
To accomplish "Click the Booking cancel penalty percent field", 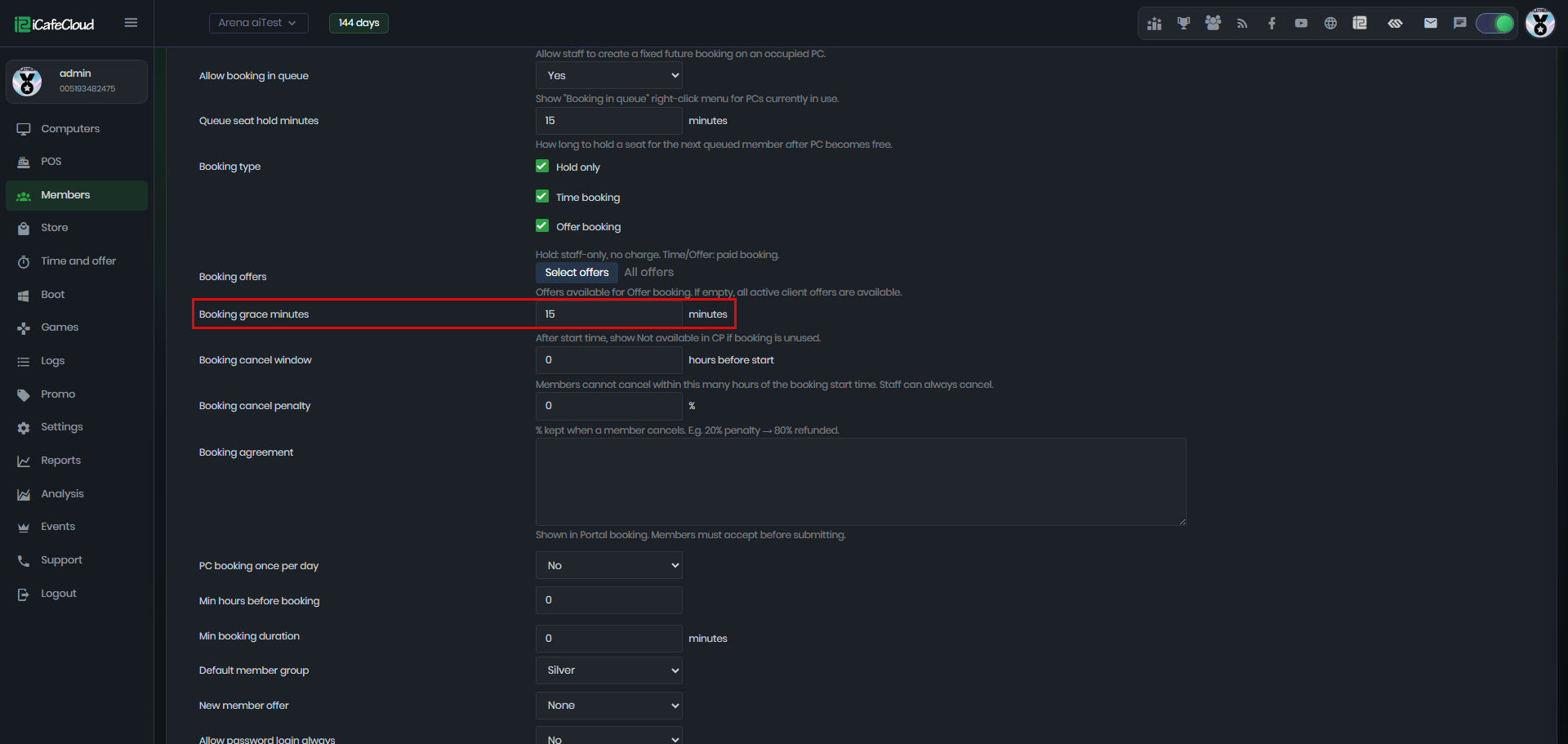I will click(x=608, y=406).
